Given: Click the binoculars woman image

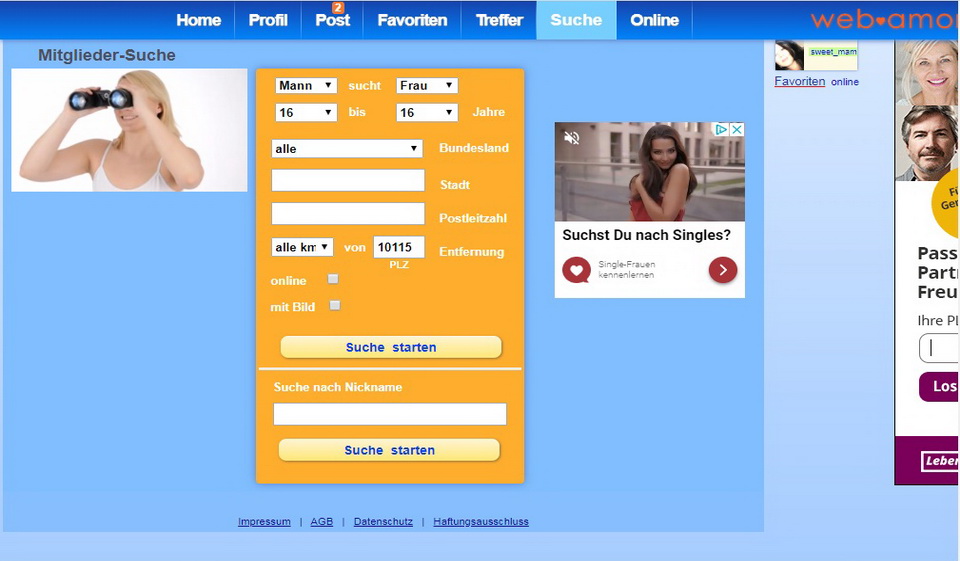Looking at the screenshot, I should click(x=129, y=130).
